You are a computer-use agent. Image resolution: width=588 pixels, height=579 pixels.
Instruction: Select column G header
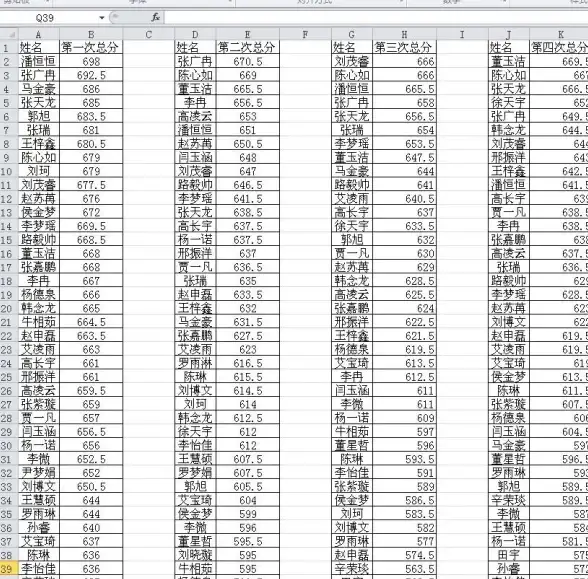point(352,34)
